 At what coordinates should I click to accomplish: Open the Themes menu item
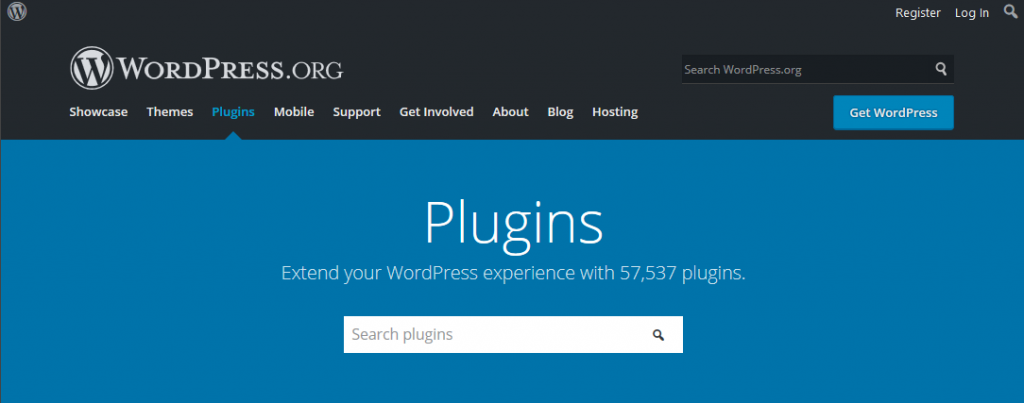[x=170, y=112]
